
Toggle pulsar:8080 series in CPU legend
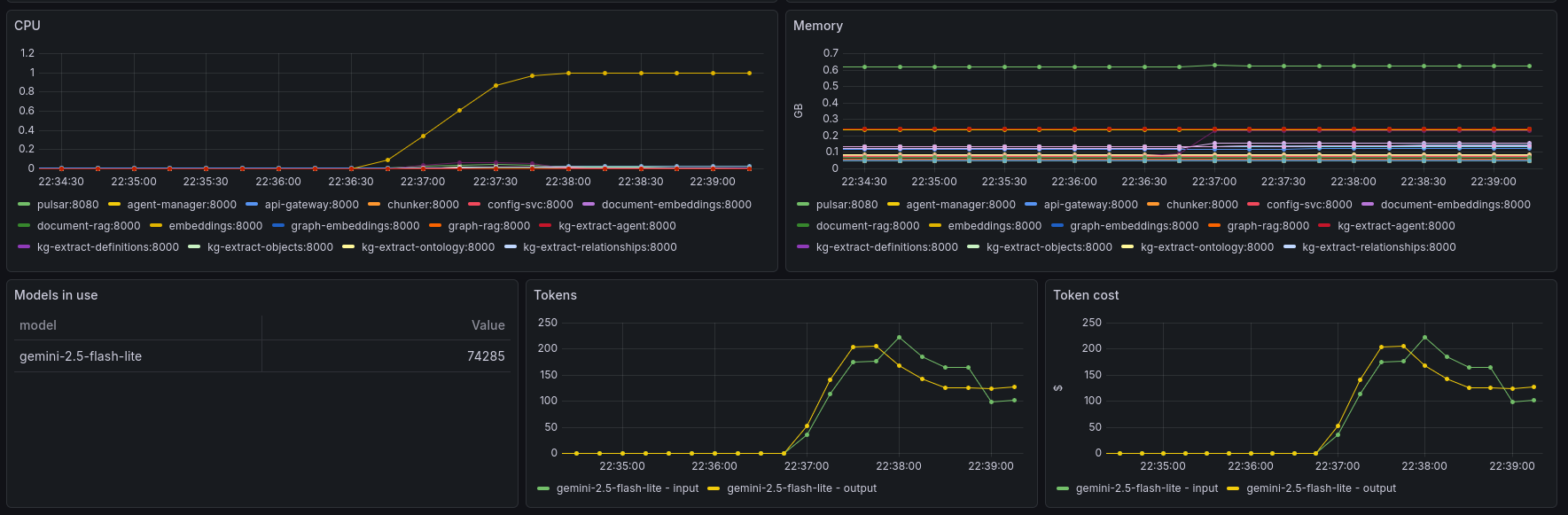(x=67, y=205)
